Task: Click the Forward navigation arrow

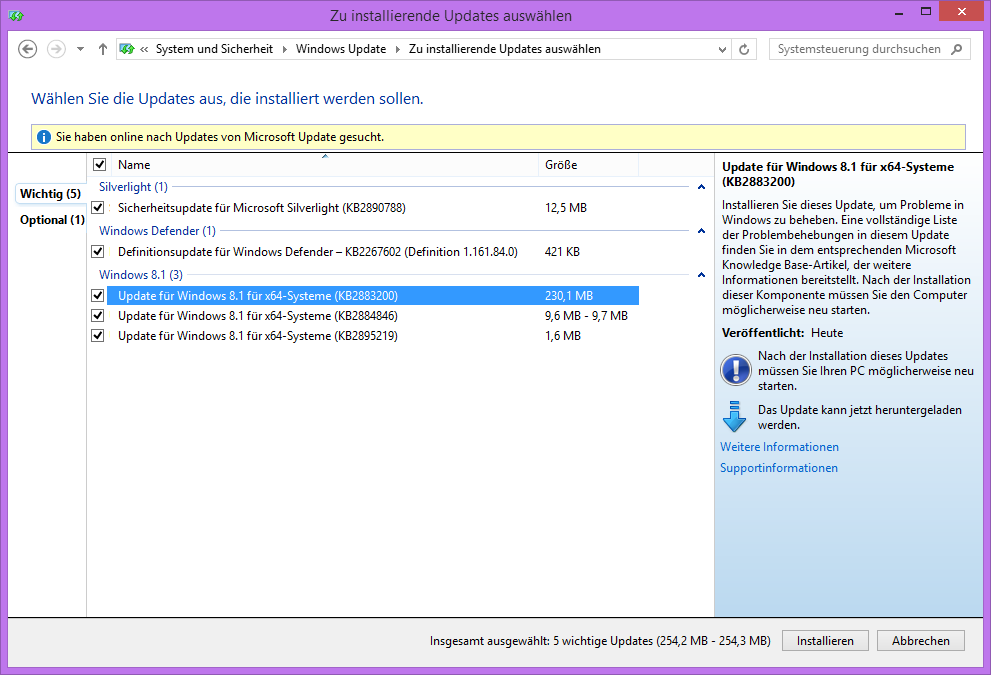Action: tap(56, 49)
